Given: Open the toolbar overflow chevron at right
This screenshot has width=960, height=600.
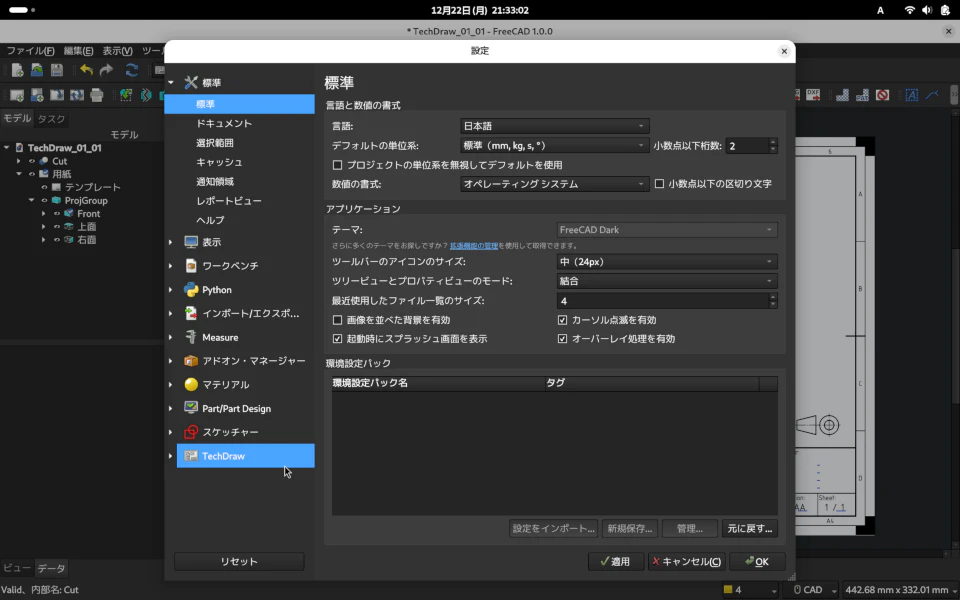Looking at the screenshot, I should (x=954, y=95).
